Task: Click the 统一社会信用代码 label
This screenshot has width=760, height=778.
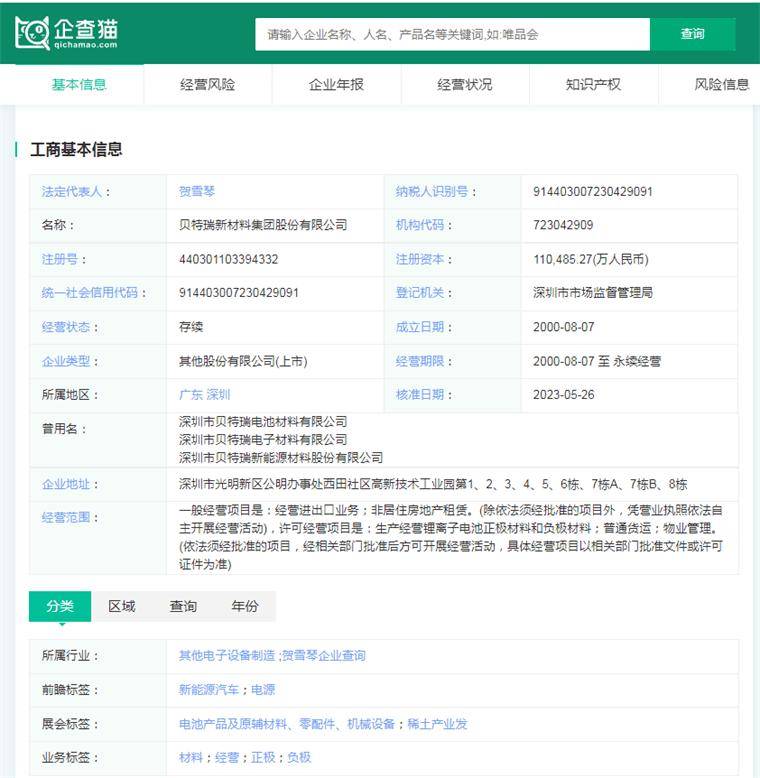Action: click(90, 293)
